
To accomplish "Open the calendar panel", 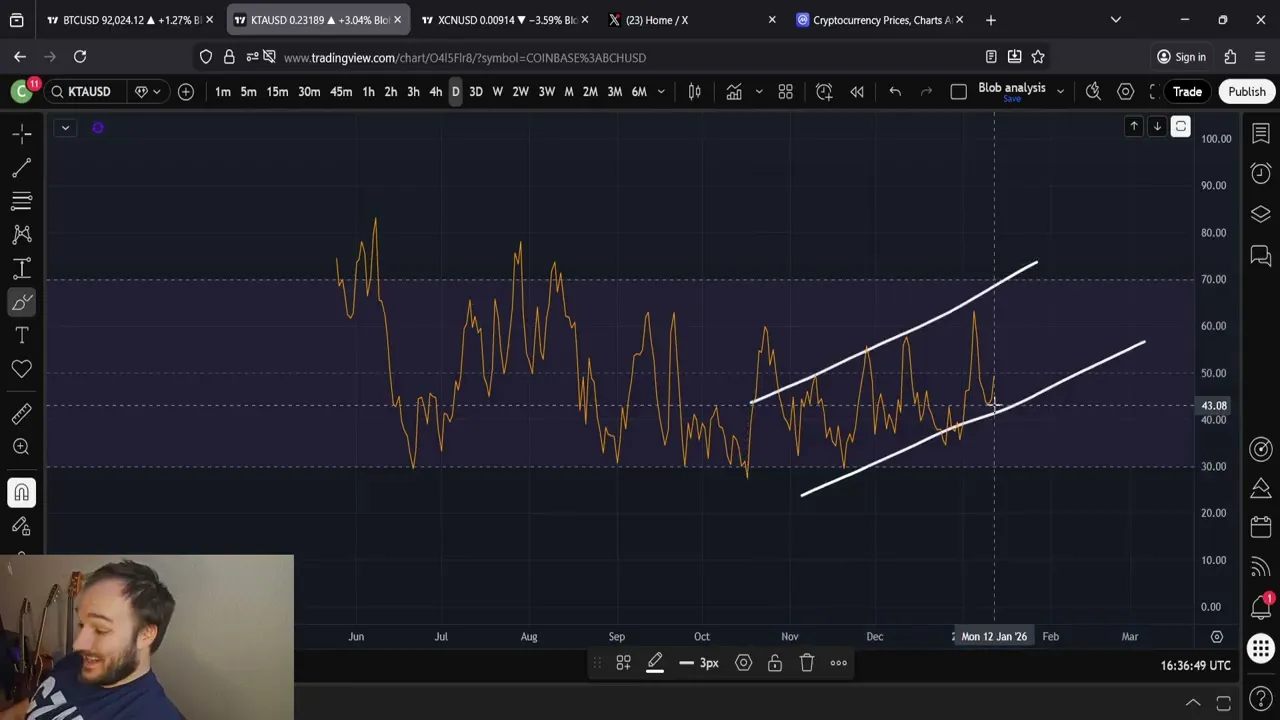I will (x=1261, y=527).
